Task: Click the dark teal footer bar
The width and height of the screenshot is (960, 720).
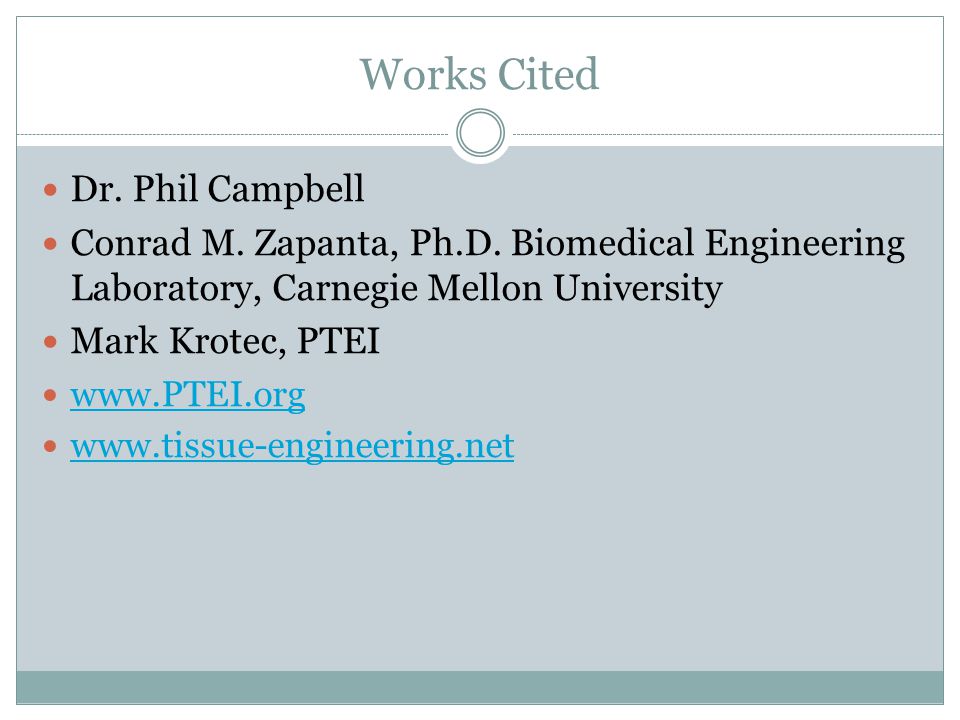Action: tap(480, 687)
